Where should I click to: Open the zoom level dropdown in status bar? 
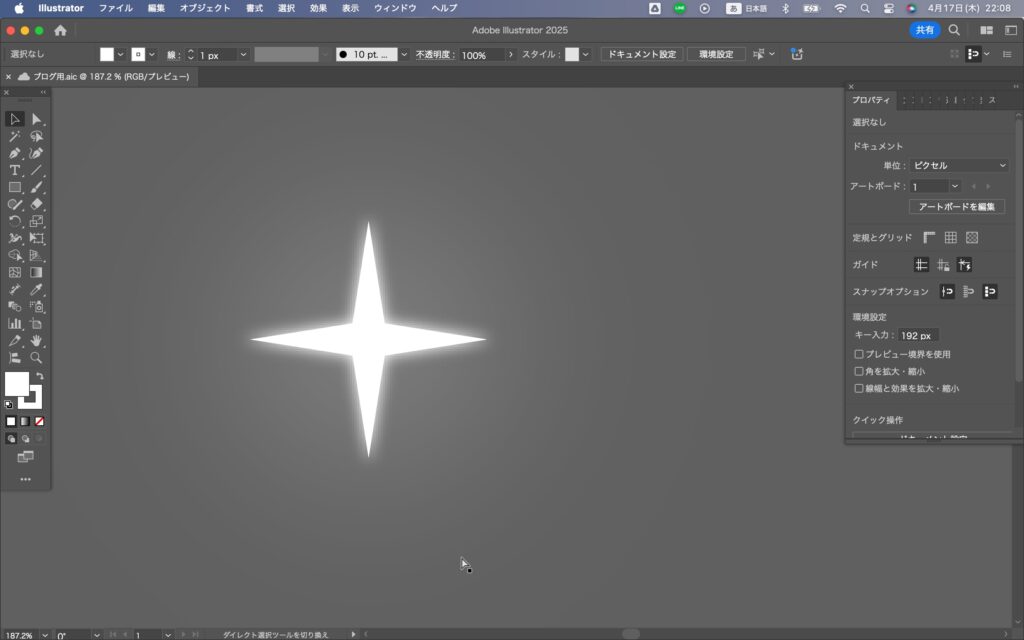(44, 635)
